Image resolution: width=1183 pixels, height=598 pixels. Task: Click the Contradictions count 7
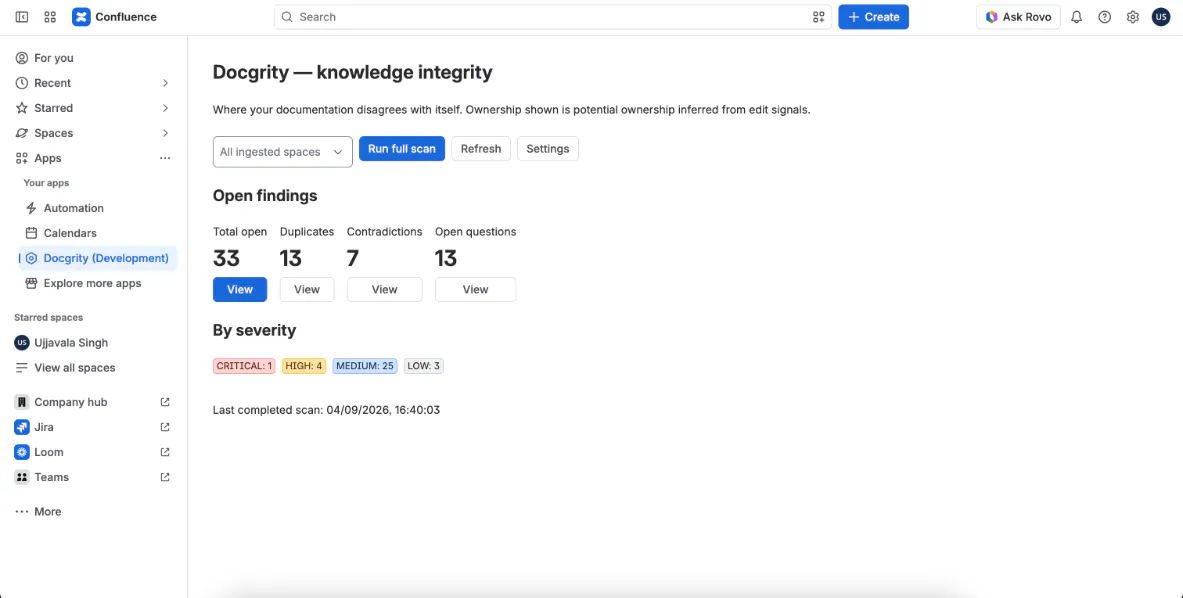pos(352,259)
